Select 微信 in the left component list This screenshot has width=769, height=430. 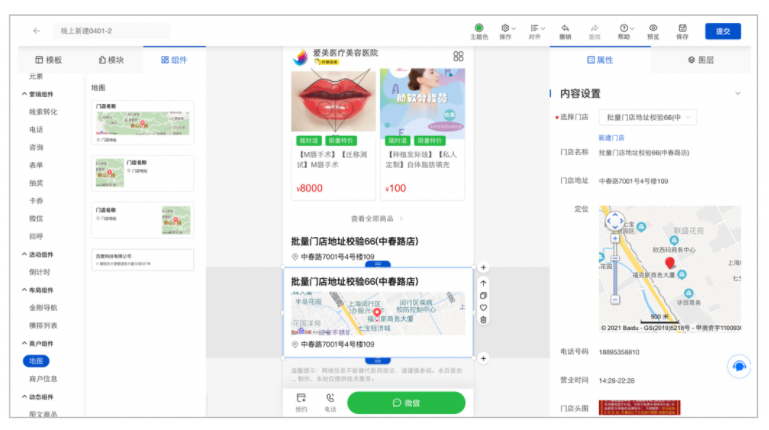pos(36,218)
